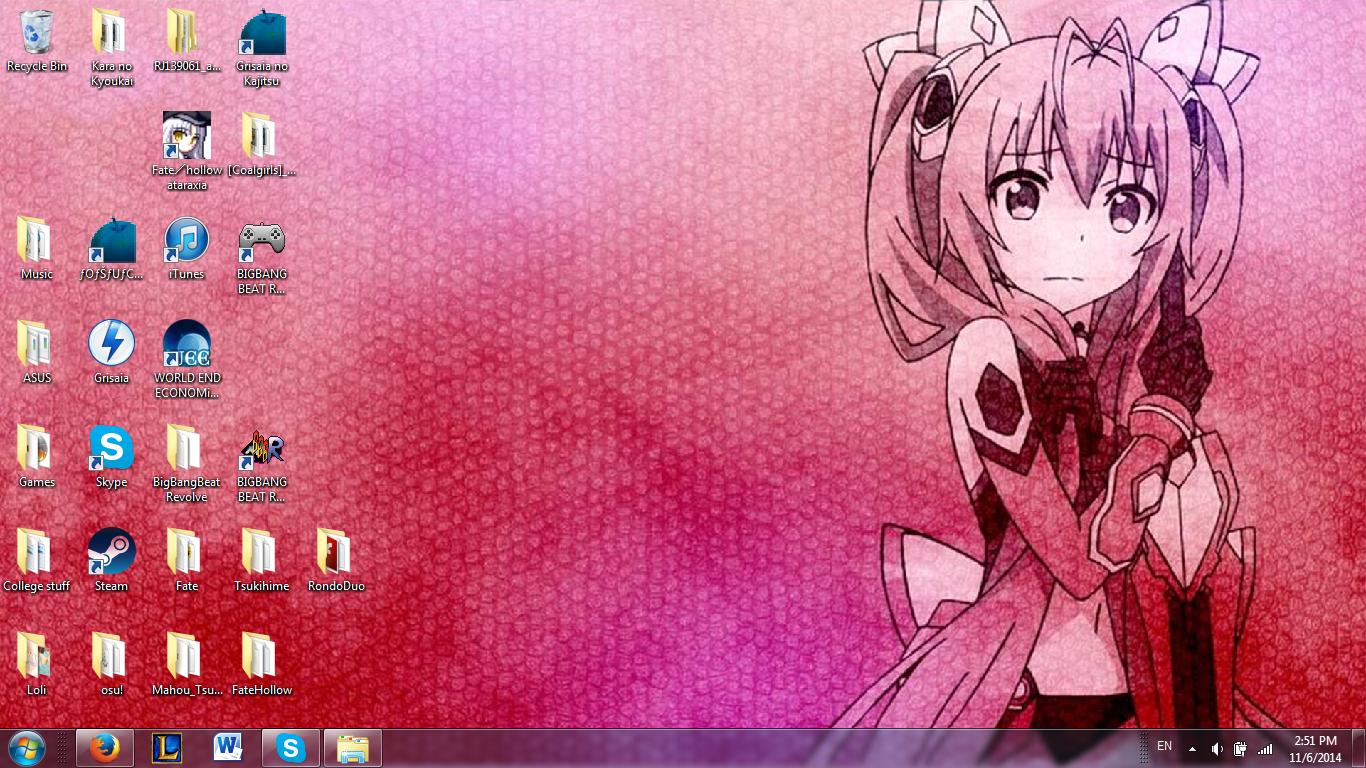Open Microsoft Word from the taskbar
1366x768 pixels.
[228, 748]
